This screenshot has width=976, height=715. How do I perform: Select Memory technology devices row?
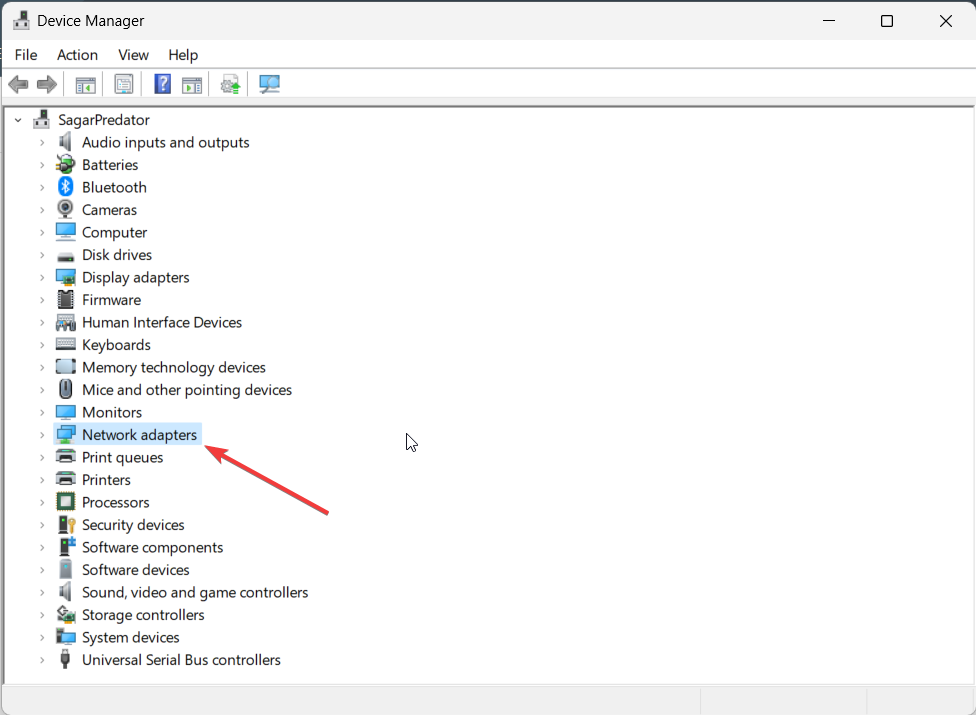tap(174, 367)
